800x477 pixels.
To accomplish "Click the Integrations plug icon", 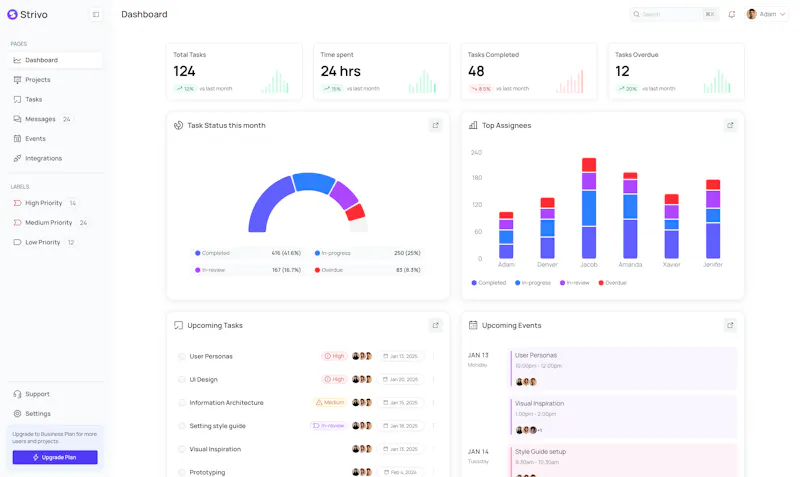I will coord(17,158).
